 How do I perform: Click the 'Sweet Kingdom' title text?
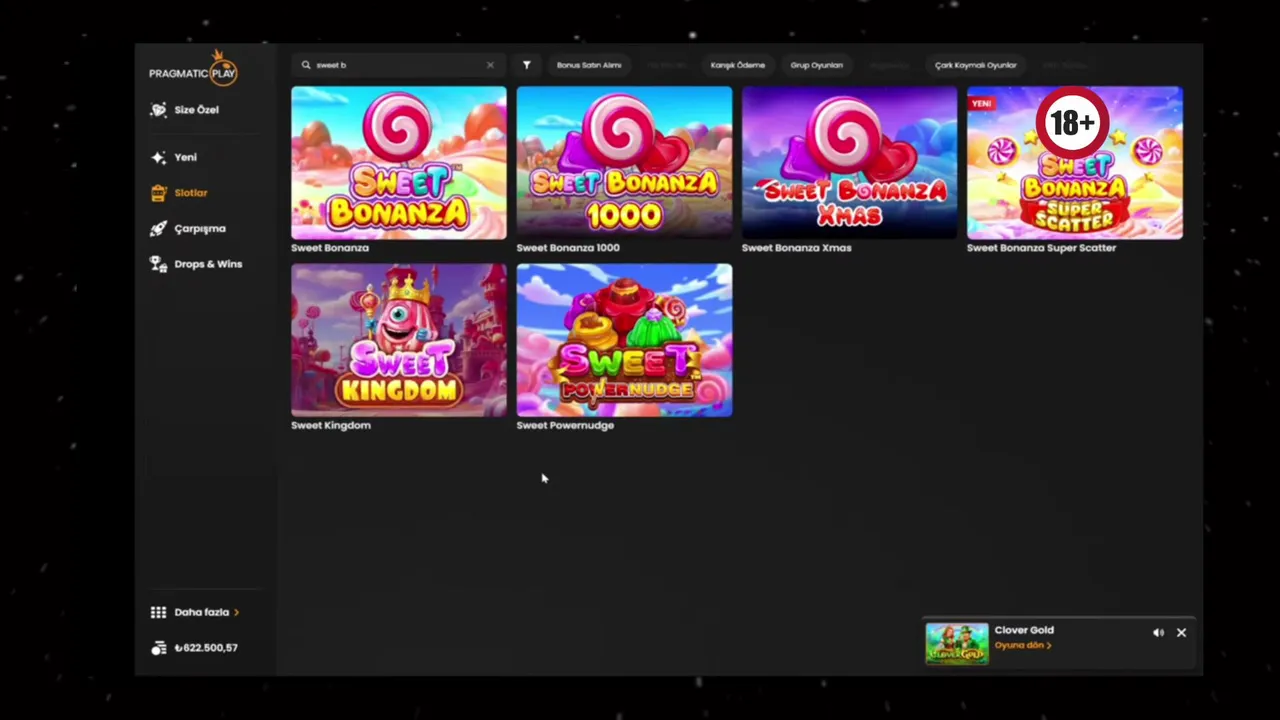(x=331, y=425)
